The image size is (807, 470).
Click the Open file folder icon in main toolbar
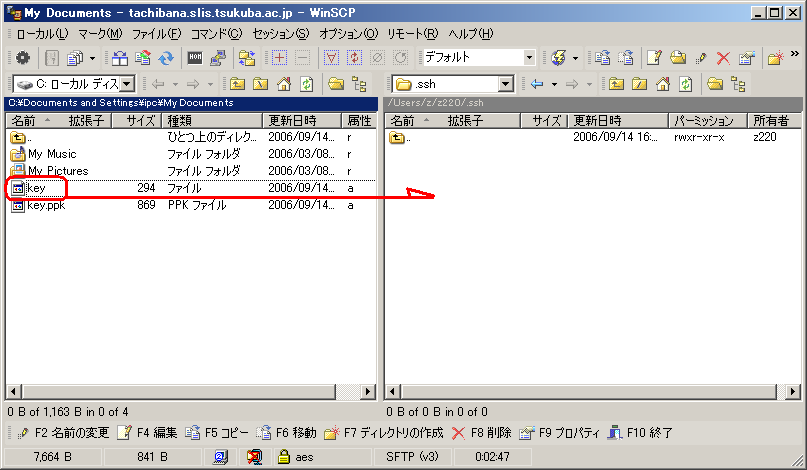(678, 58)
